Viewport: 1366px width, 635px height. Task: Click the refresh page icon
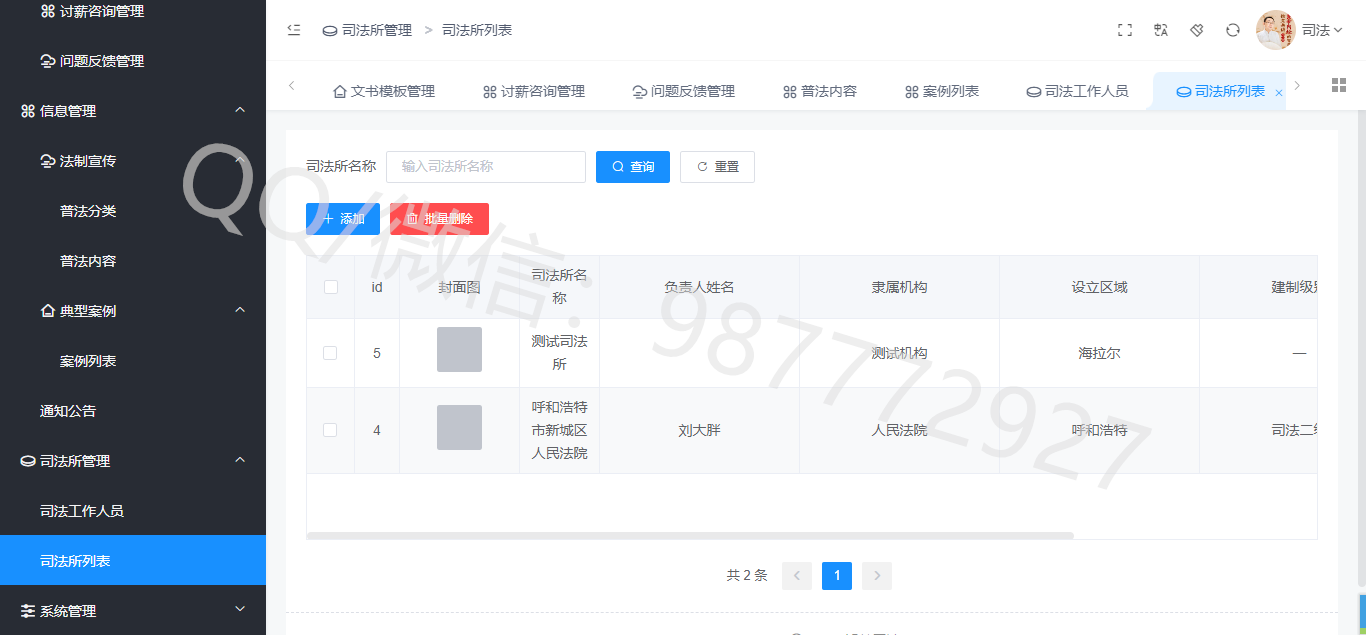[x=1233, y=30]
